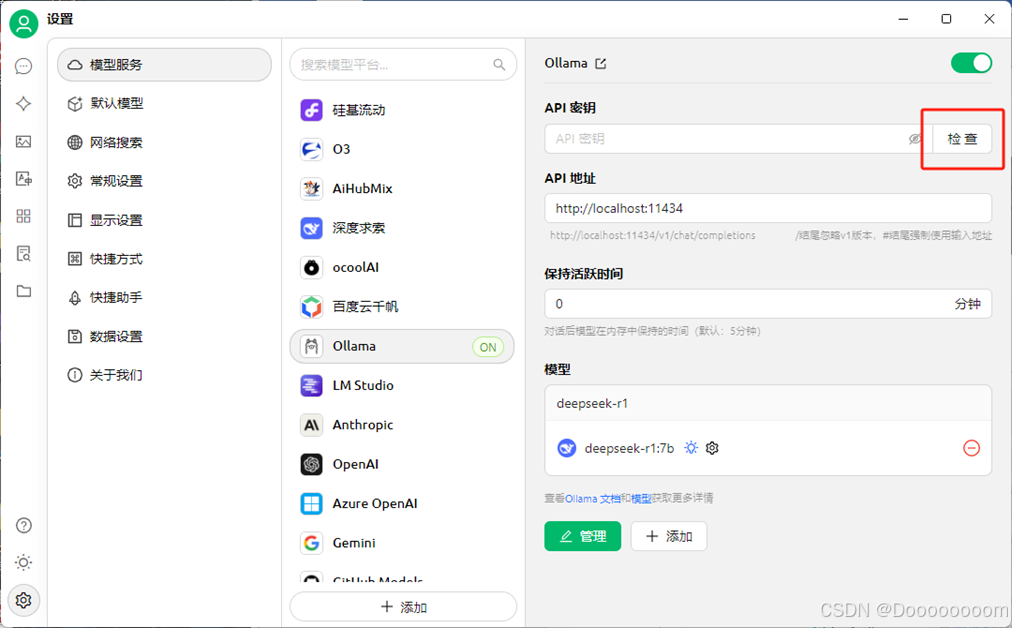The height and width of the screenshot is (628, 1012).
Task: Click the reasoning sun icon on deepseek-r1:7b
Action: click(x=691, y=448)
